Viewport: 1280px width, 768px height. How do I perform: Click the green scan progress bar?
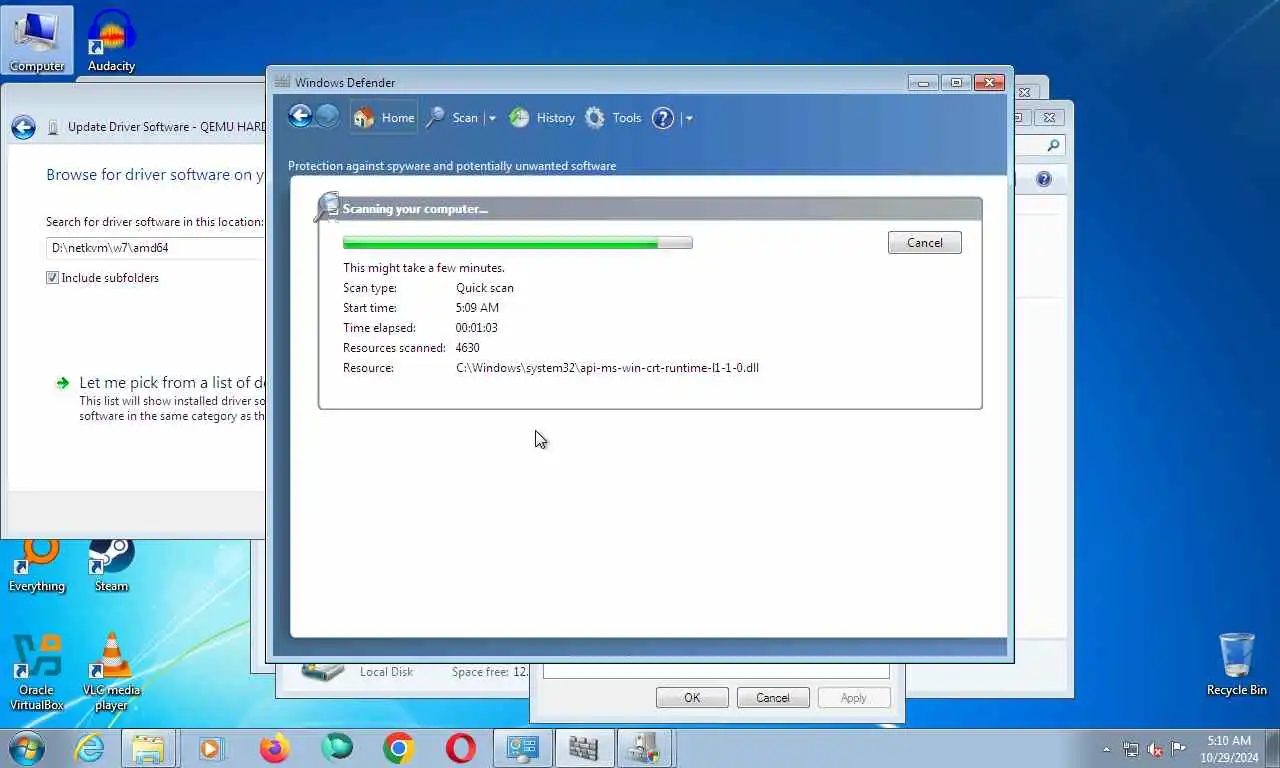point(517,243)
